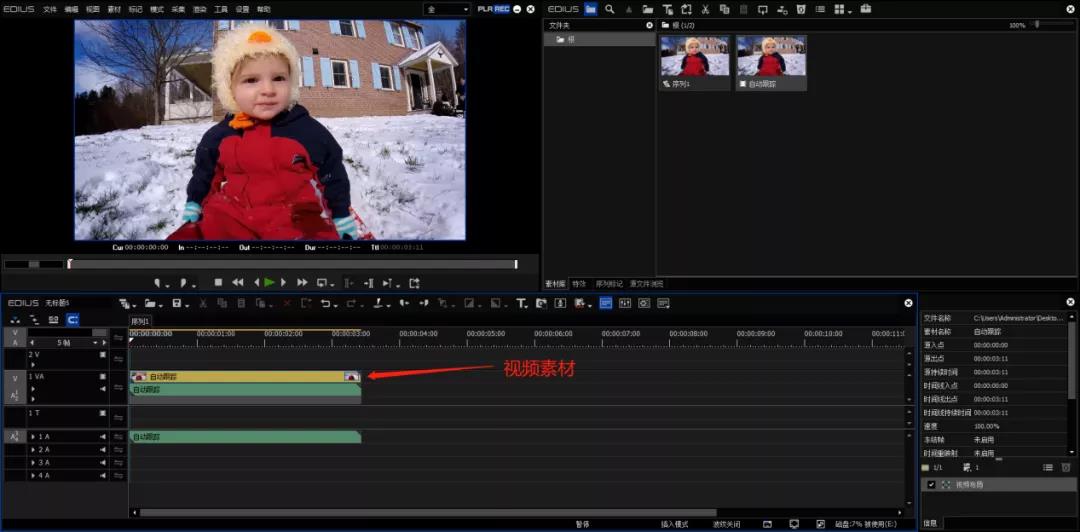
Task: Adjust the shuttle slider below preview
Action: point(33,264)
